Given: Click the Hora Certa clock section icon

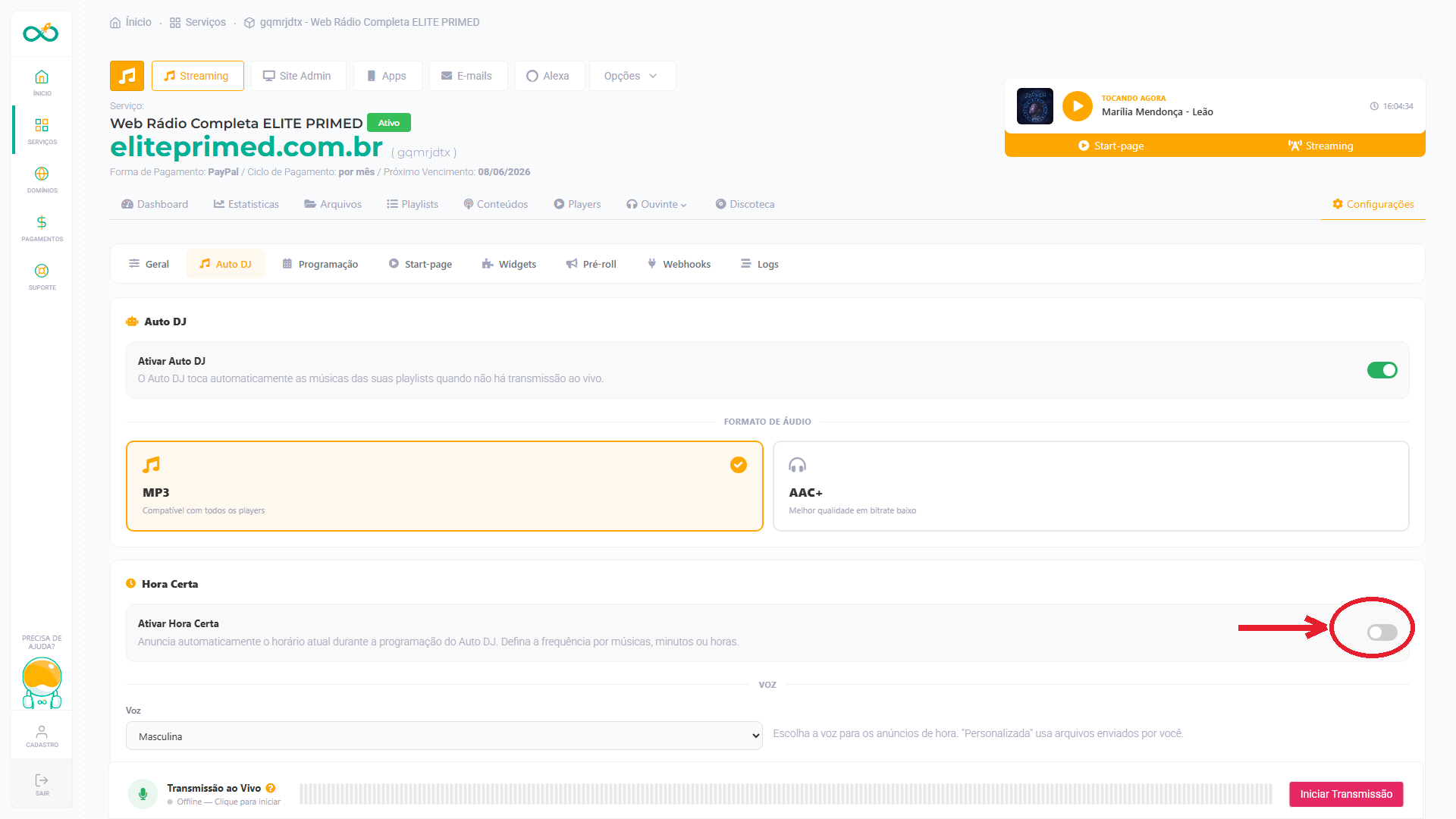Looking at the screenshot, I should coord(130,584).
